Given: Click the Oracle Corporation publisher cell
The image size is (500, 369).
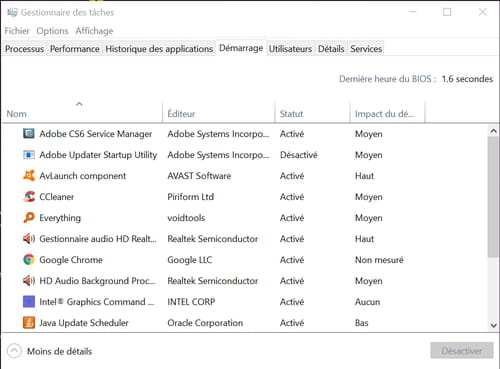Looking at the screenshot, I should pos(205,323).
